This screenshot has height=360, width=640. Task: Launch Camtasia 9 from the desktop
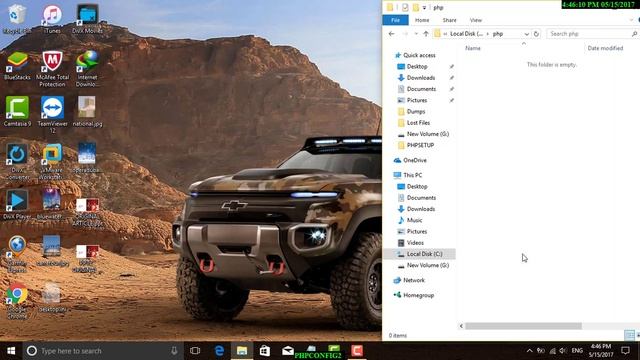(17, 111)
